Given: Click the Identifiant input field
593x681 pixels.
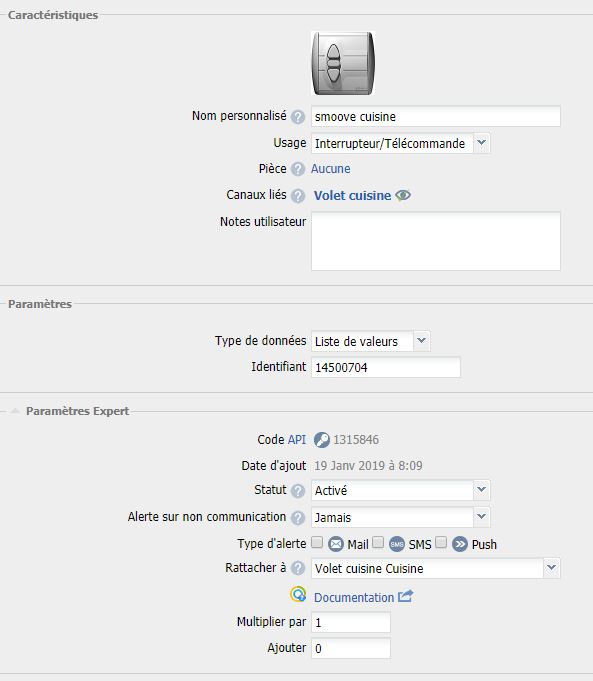Looking at the screenshot, I should [386, 367].
